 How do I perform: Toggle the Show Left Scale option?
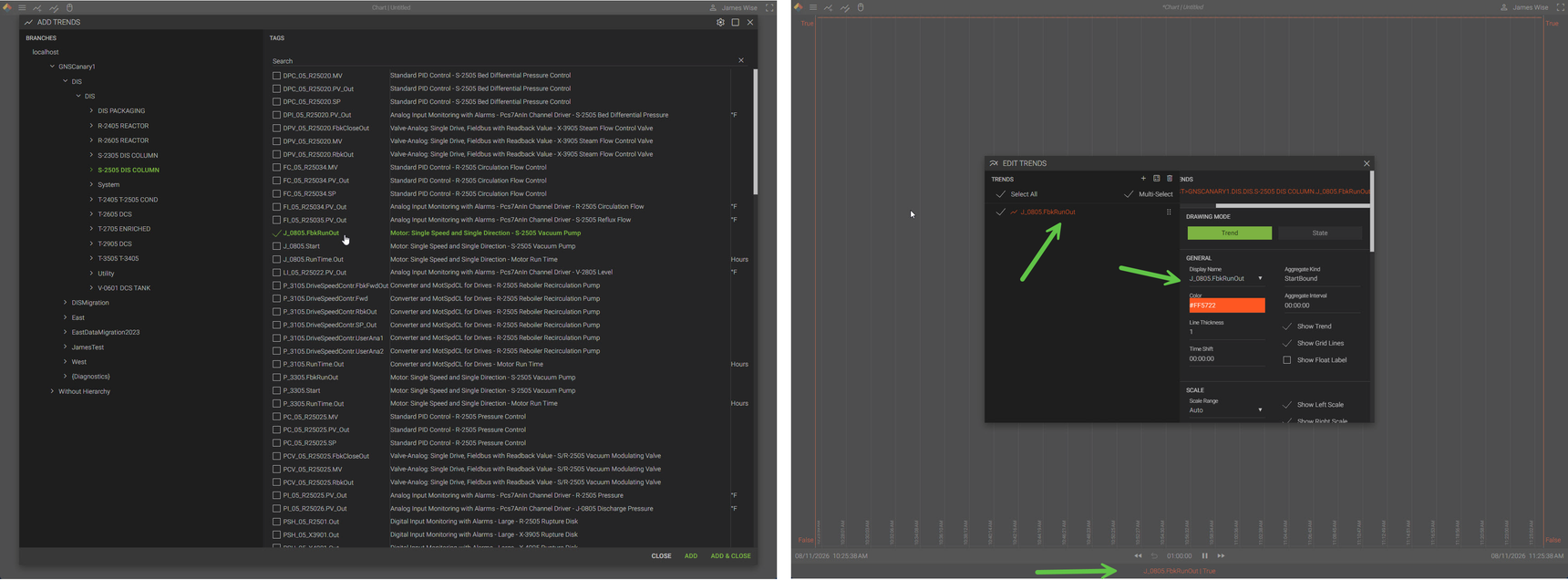pyautogui.click(x=1287, y=405)
